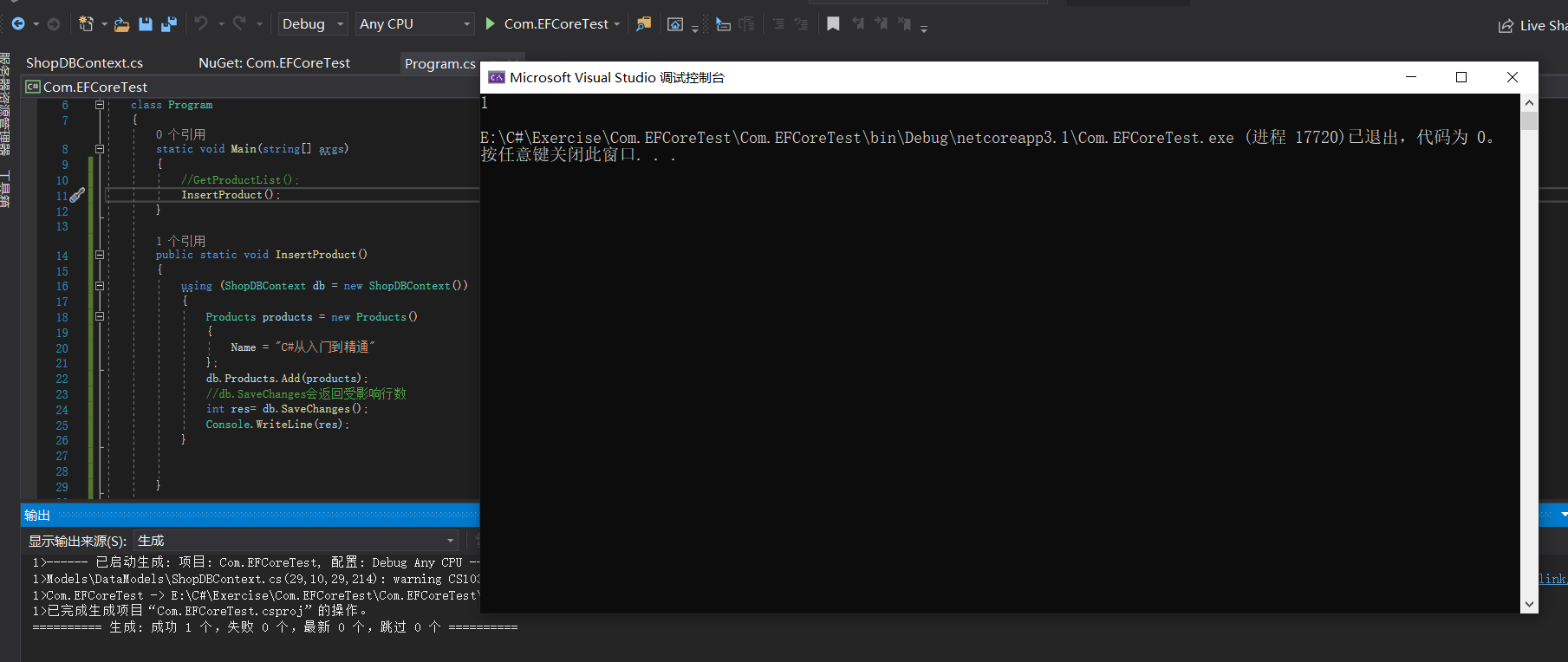Click the increase indent icon

coord(801,24)
